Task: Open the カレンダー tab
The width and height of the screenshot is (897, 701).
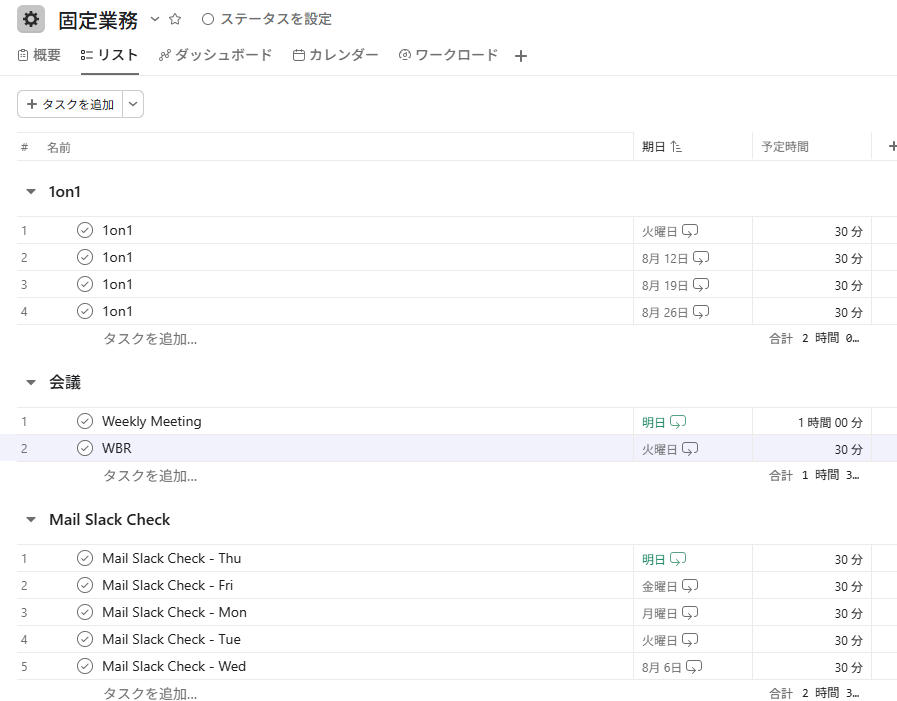Action: click(x=336, y=55)
